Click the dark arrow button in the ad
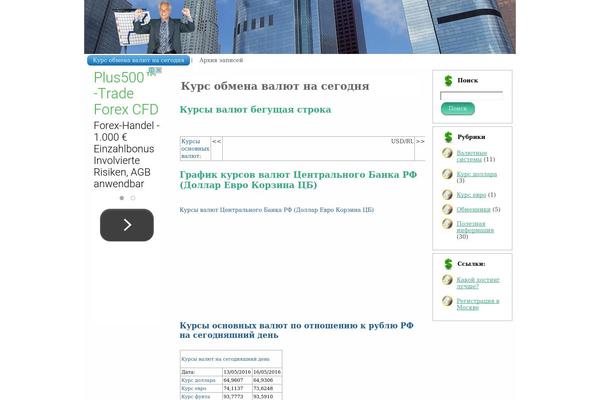 pyautogui.click(x=127, y=225)
